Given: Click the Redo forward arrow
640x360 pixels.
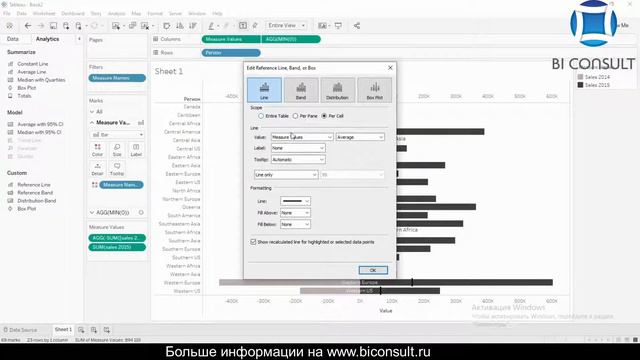Looking at the screenshot, I should (x=40, y=26).
